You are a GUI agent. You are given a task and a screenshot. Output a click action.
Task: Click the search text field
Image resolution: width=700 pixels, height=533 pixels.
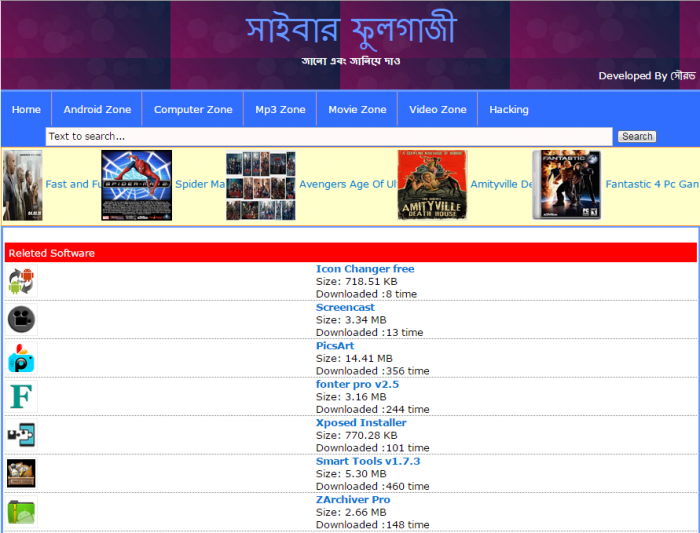point(329,136)
